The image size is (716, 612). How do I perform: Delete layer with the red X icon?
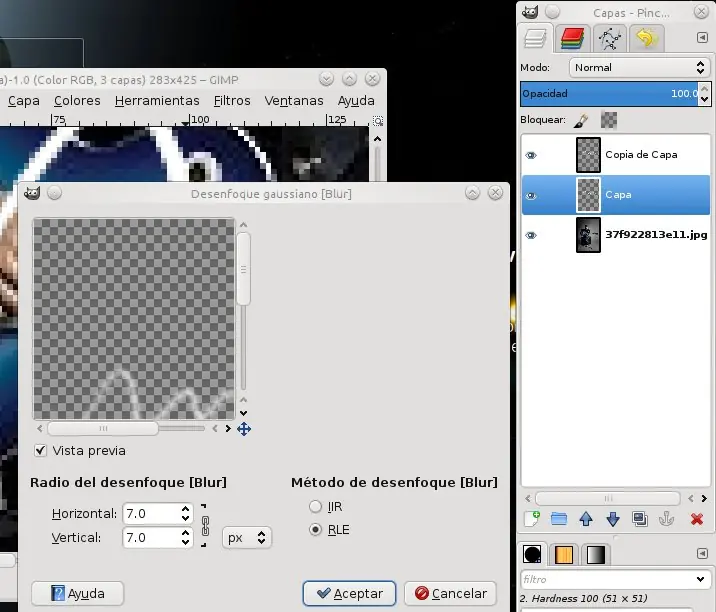(x=697, y=519)
